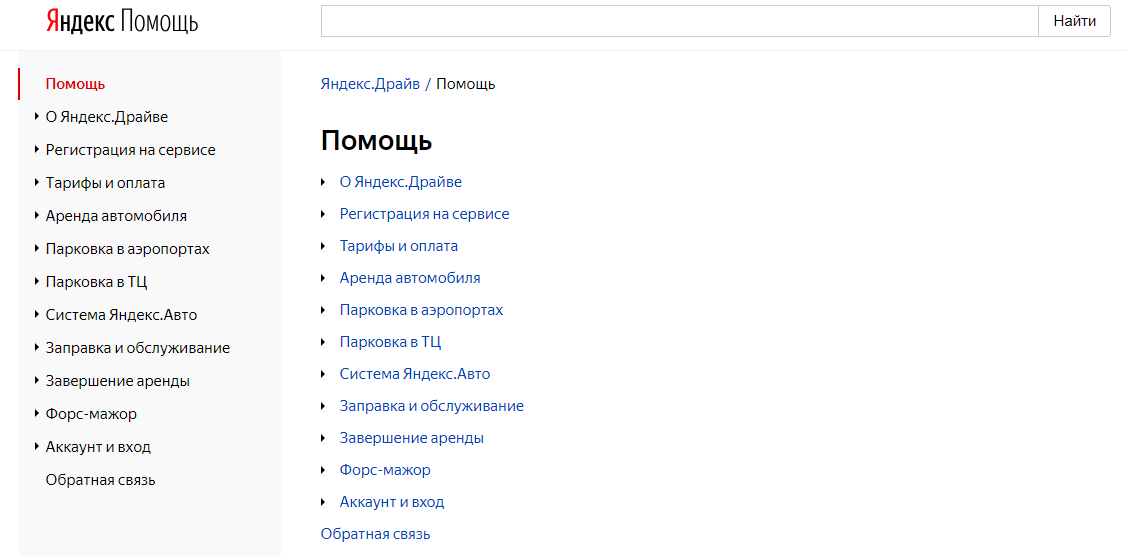The image size is (1127, 556).
Task: Follow the blue Обратная связь link
Action: (376, 534)
